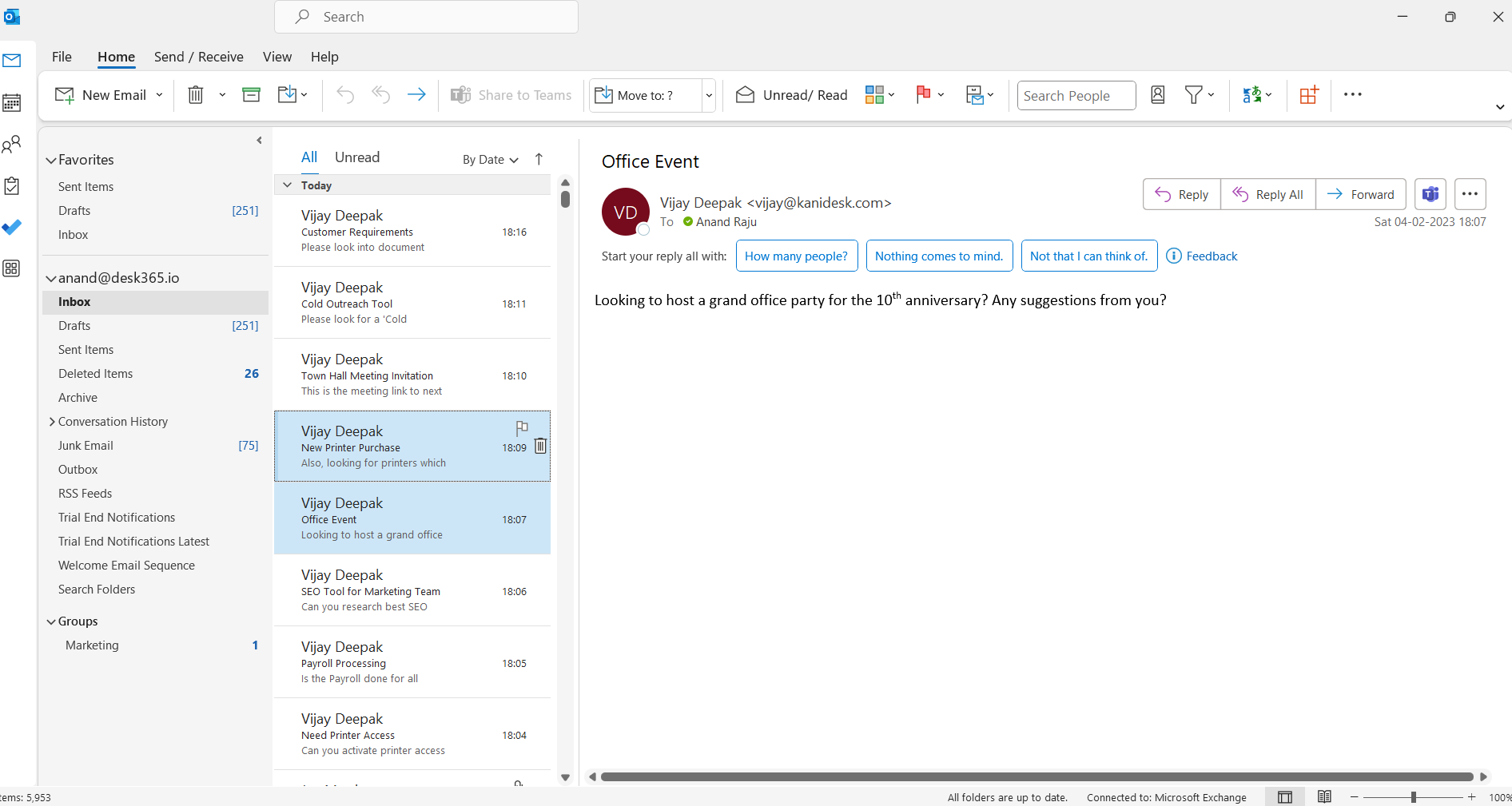Open the People view in left sidebar
Image resolution: width=1512 pixels, height=806 pixels.
pos(11,144)
